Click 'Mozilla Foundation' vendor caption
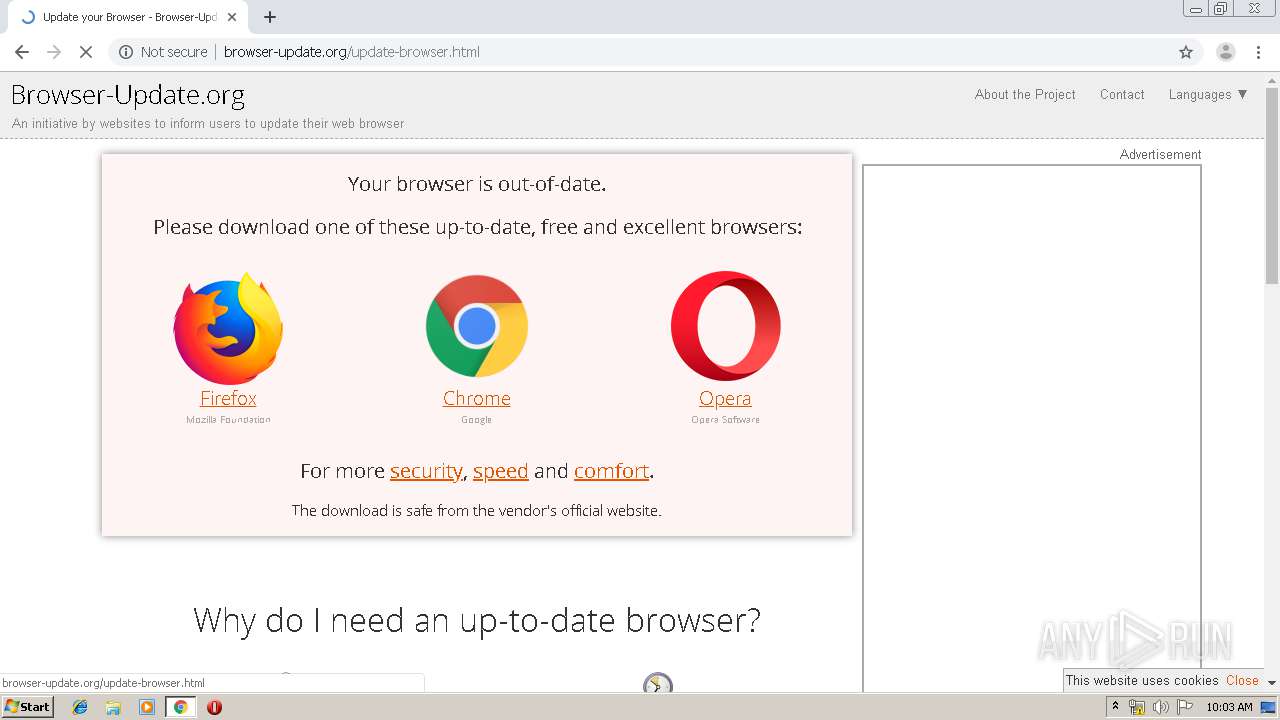Viewport: 1280px width, 720px height. (x=228, y=420)
